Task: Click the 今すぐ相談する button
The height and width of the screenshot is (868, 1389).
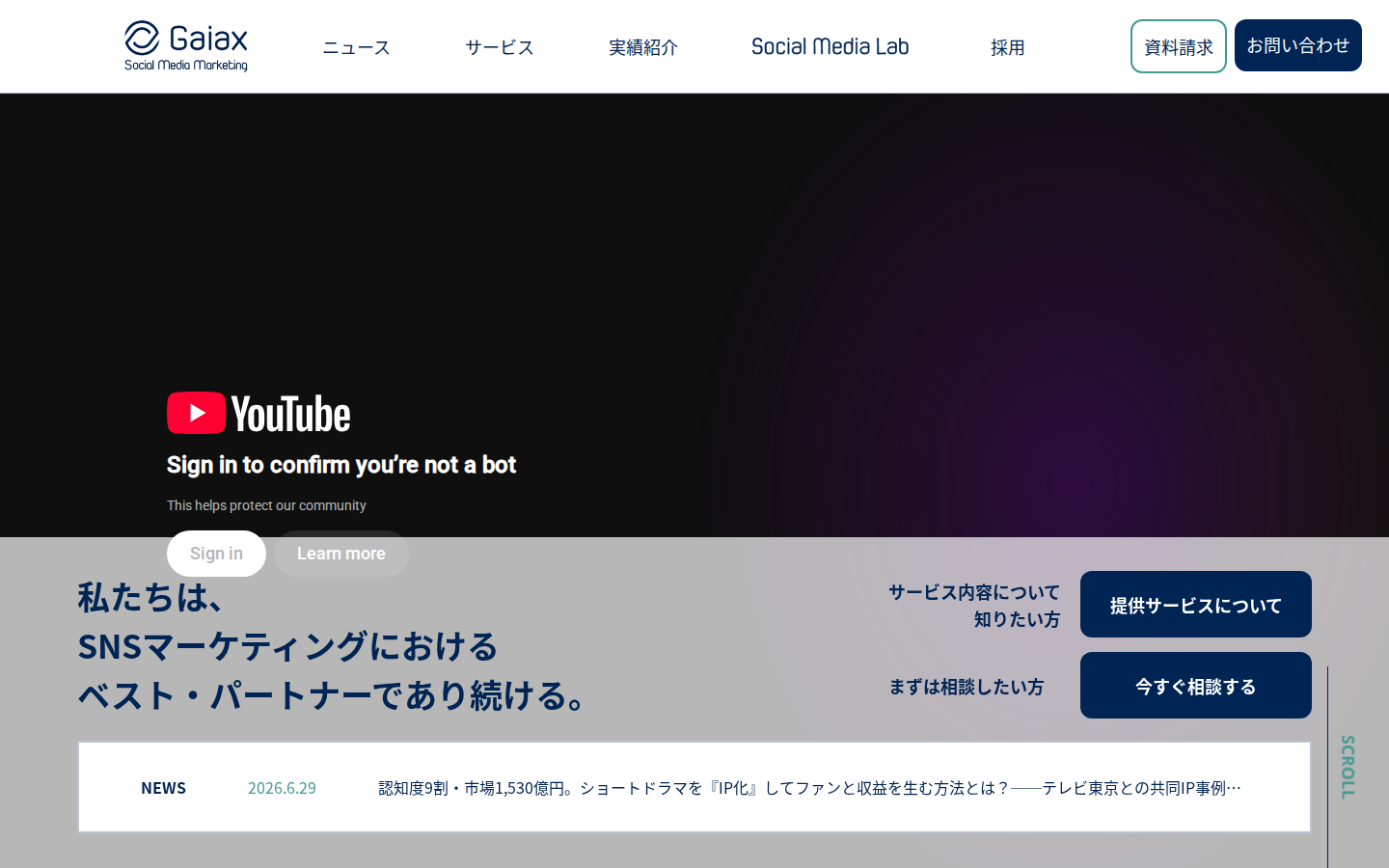Action: [x=1196, y=686]
